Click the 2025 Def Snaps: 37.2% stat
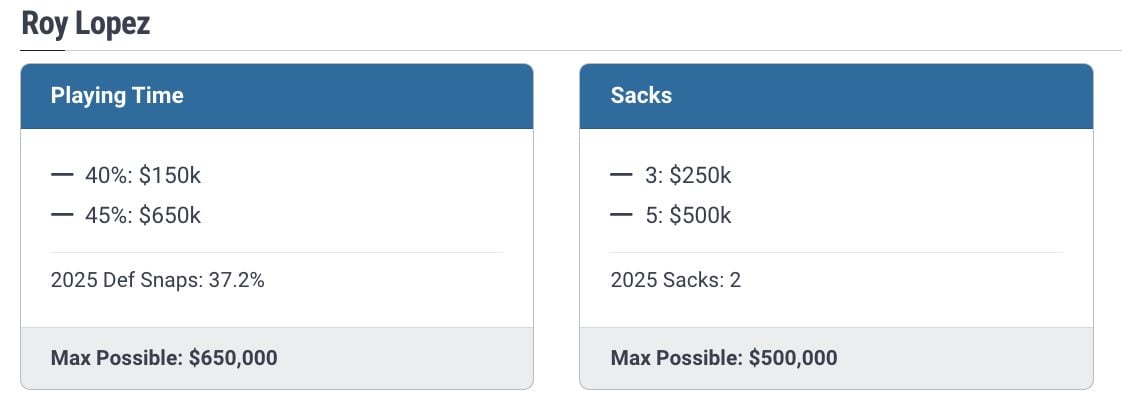1122x400 pixels. [x=157, y=280]
